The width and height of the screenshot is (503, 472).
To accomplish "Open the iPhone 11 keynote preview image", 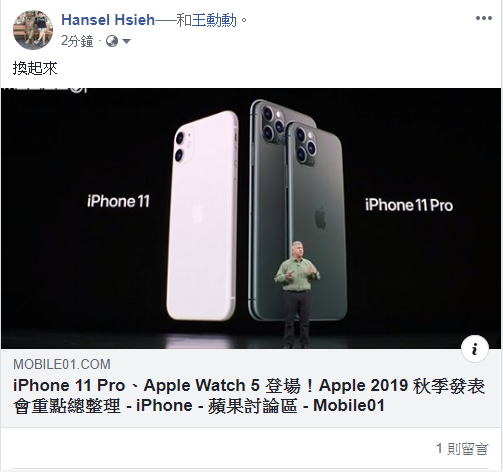I will pos(251,218).
